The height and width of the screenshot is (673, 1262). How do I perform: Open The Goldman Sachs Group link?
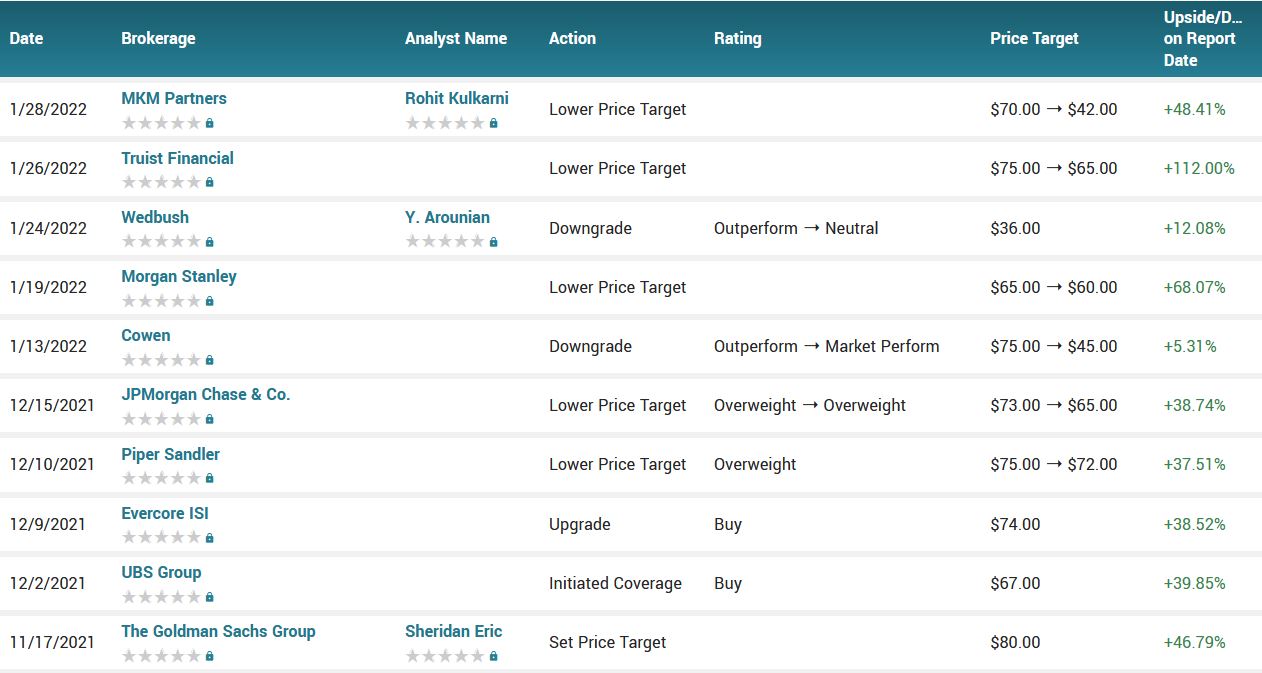(218, 631)
